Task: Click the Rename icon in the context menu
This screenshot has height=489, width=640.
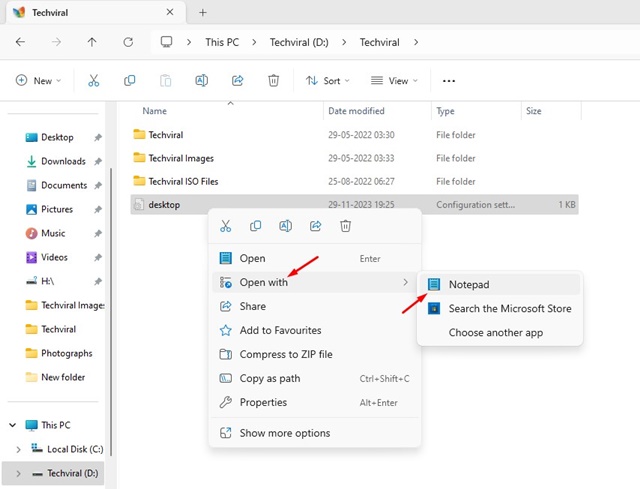Action: click(x=285, y=226)
